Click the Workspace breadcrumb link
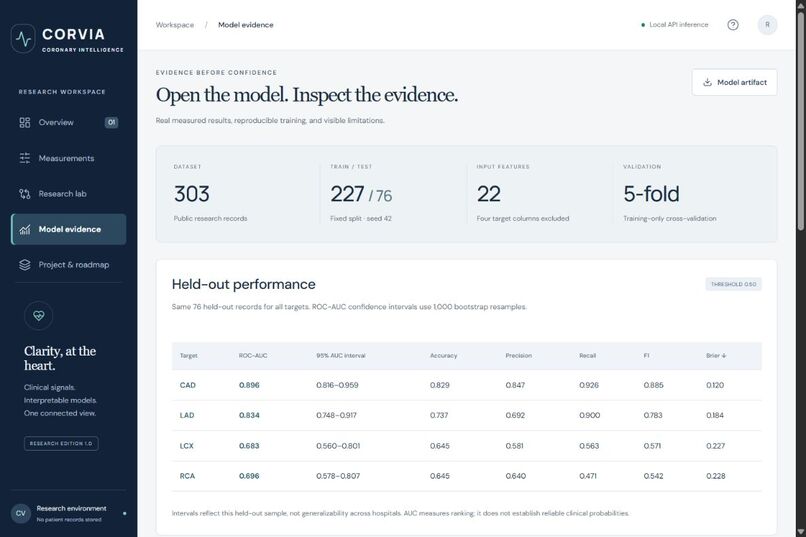This screenshot has height=537, width=806. coord(175,25)
